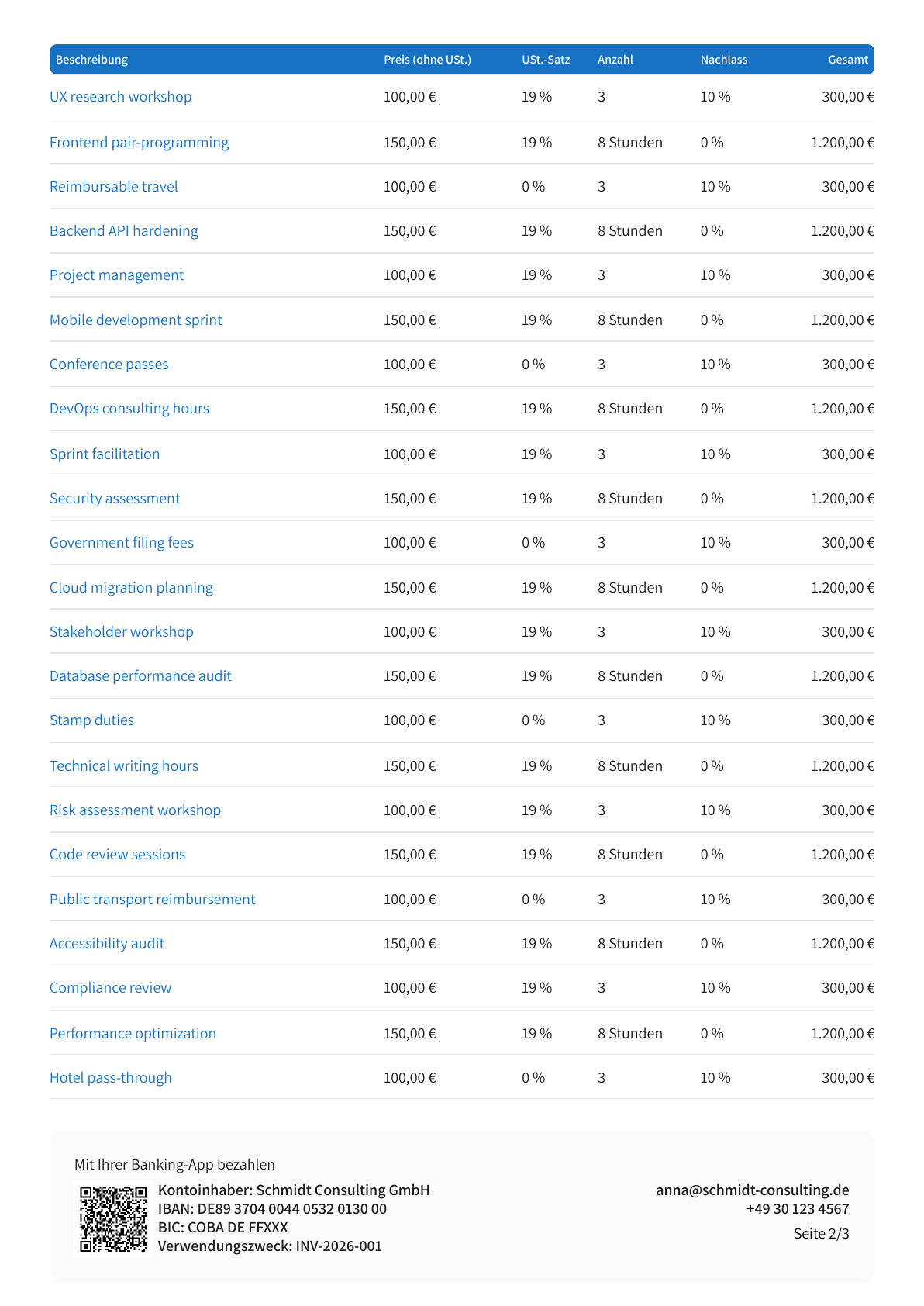Screen dimensions: 924x1306
Task: Click the Stamp duties link
Action: pyautogui.click(x=91, y=720)
